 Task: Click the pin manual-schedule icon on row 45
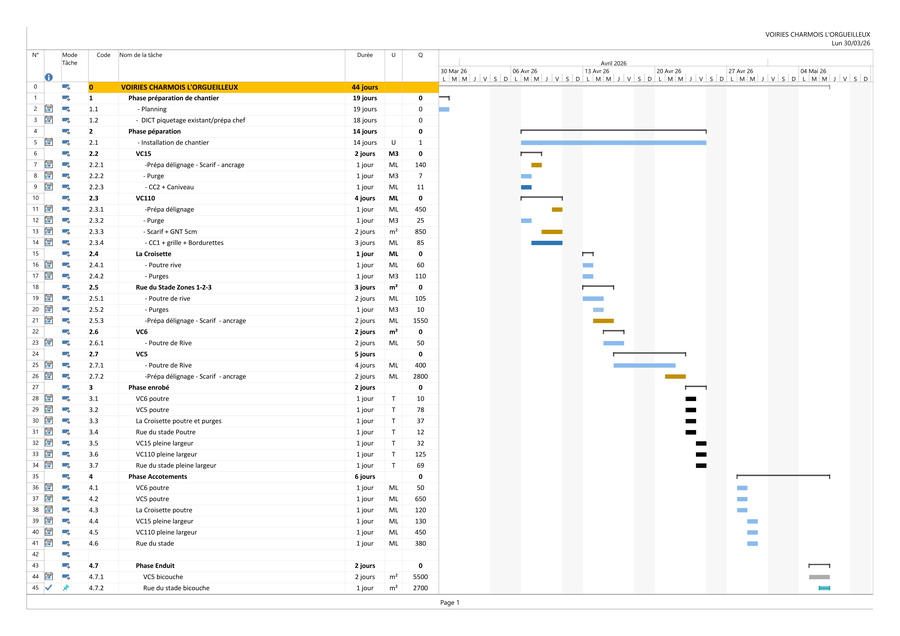coord(67,588)
